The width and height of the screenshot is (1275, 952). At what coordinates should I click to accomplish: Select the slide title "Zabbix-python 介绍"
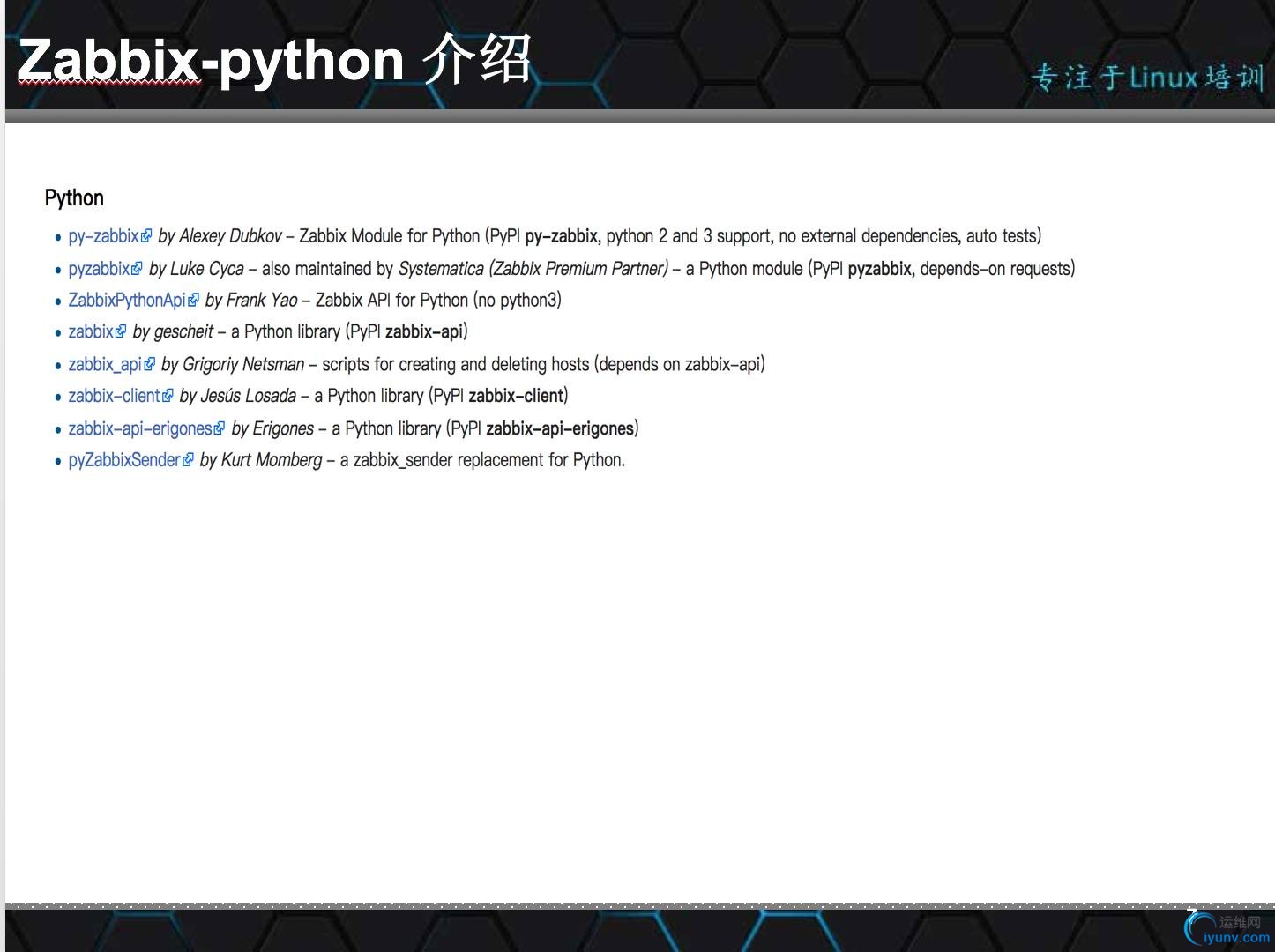coord(274,60)
